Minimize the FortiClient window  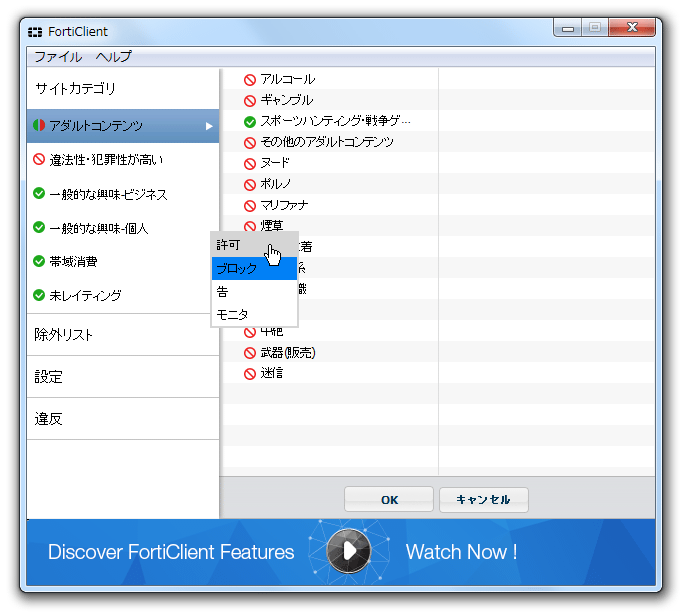pos(568,28)
